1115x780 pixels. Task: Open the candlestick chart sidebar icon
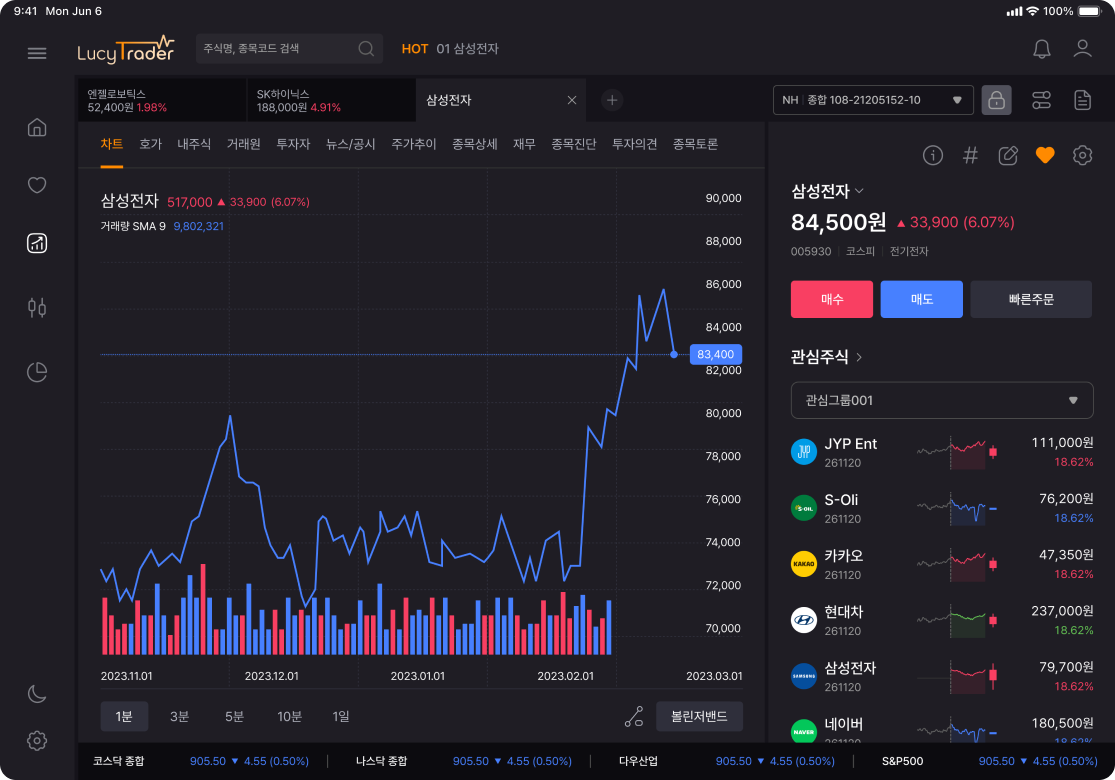[x=37, y=307]
